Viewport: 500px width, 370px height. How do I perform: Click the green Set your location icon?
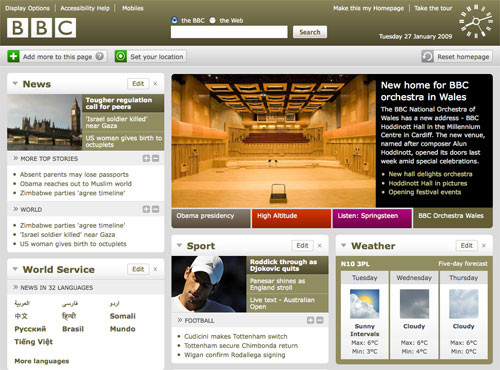pos(121,56)
